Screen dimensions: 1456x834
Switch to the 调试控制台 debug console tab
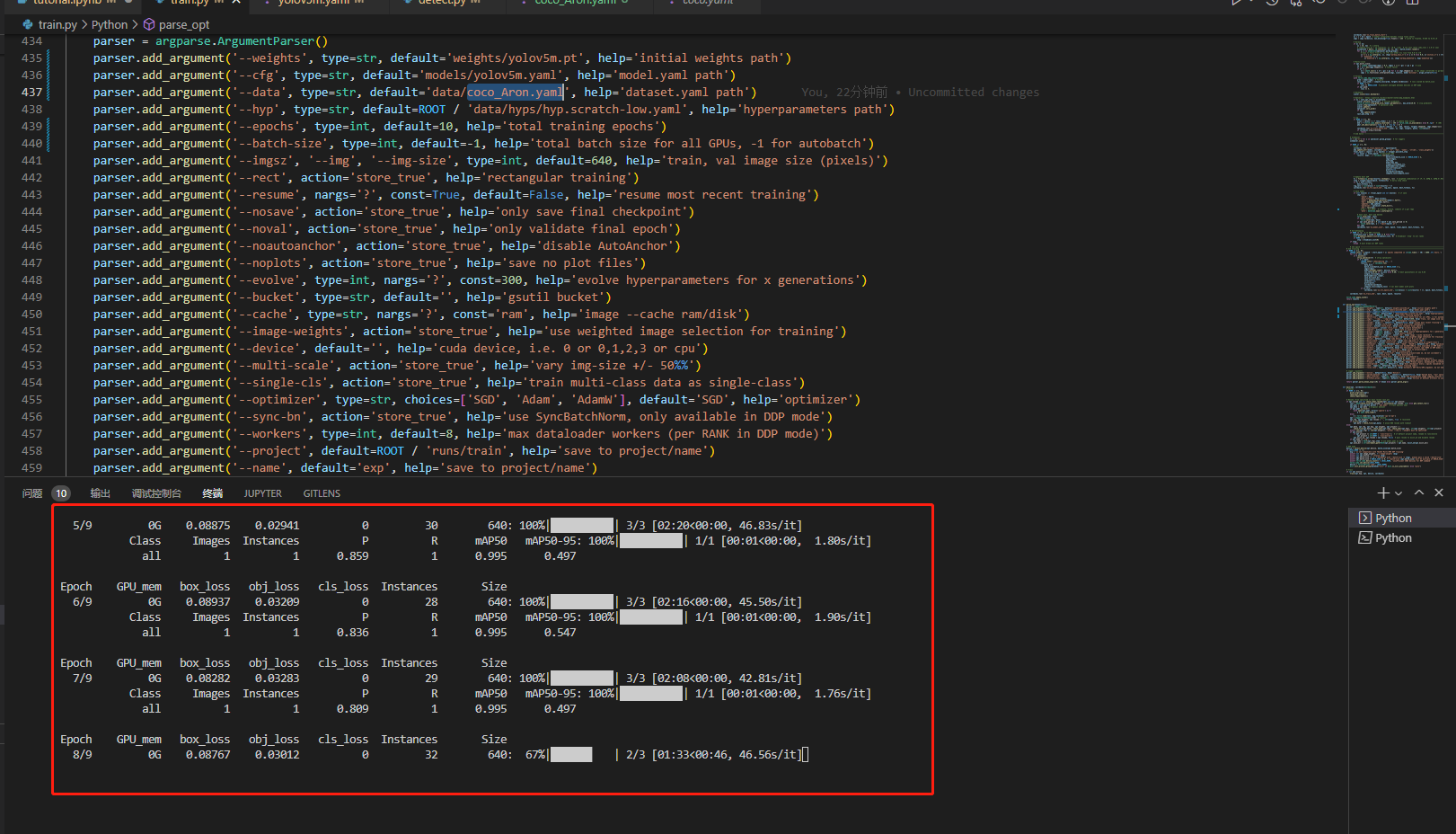[x=156, y=493]
